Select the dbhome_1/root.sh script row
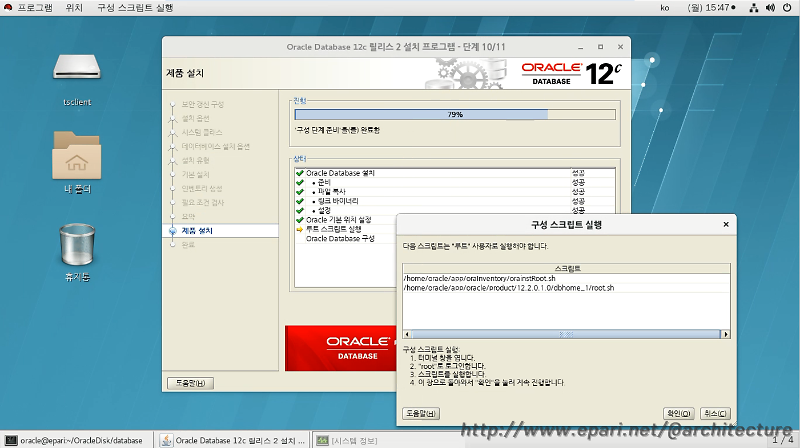 (x=566, y=288)
